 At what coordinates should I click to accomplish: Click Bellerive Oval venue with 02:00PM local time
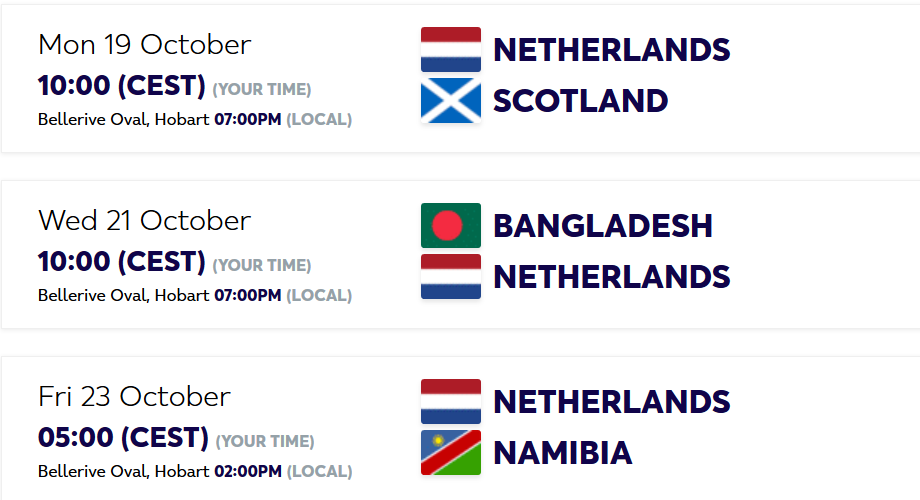click(x=123, y=471)
